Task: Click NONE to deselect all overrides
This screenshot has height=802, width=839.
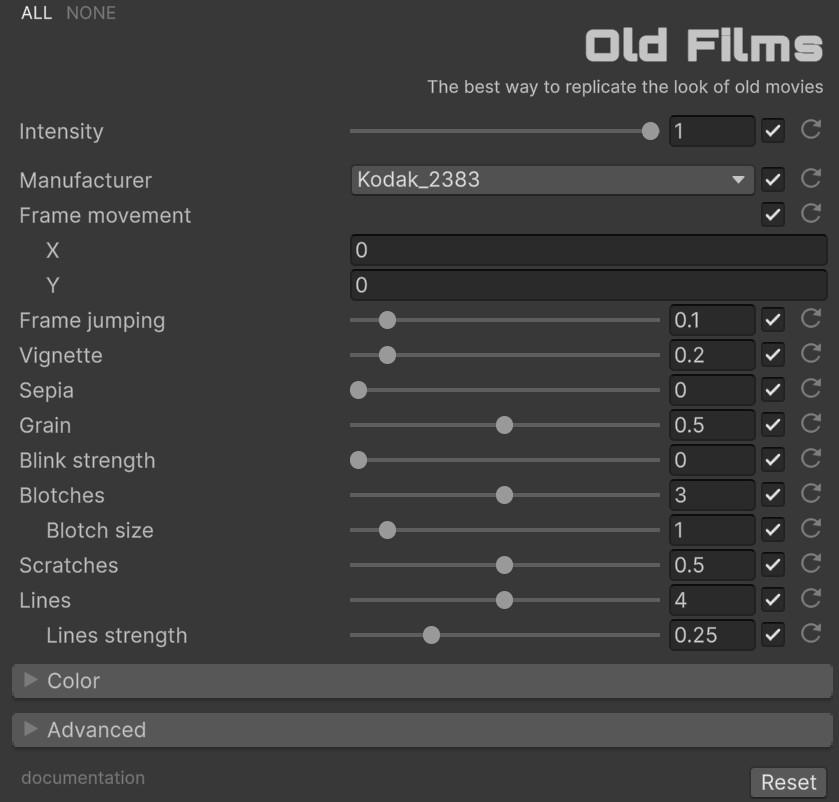Action: click(x=91, y=13)
